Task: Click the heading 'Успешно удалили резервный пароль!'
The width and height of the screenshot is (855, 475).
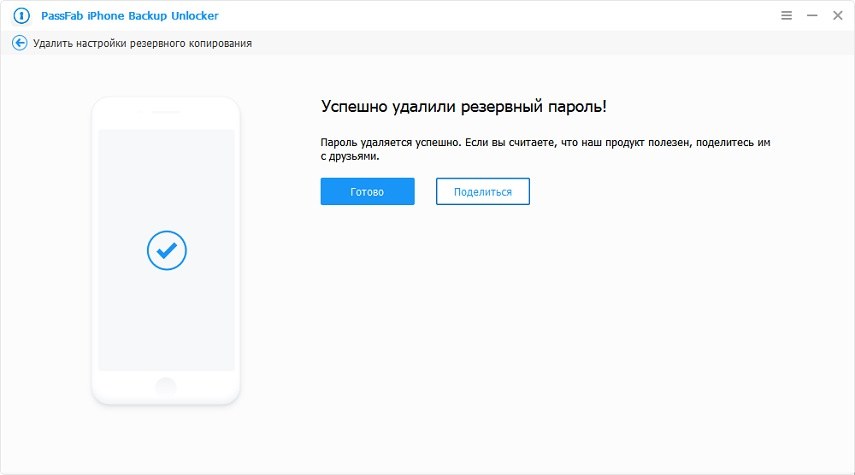Action: pos(463,106)
